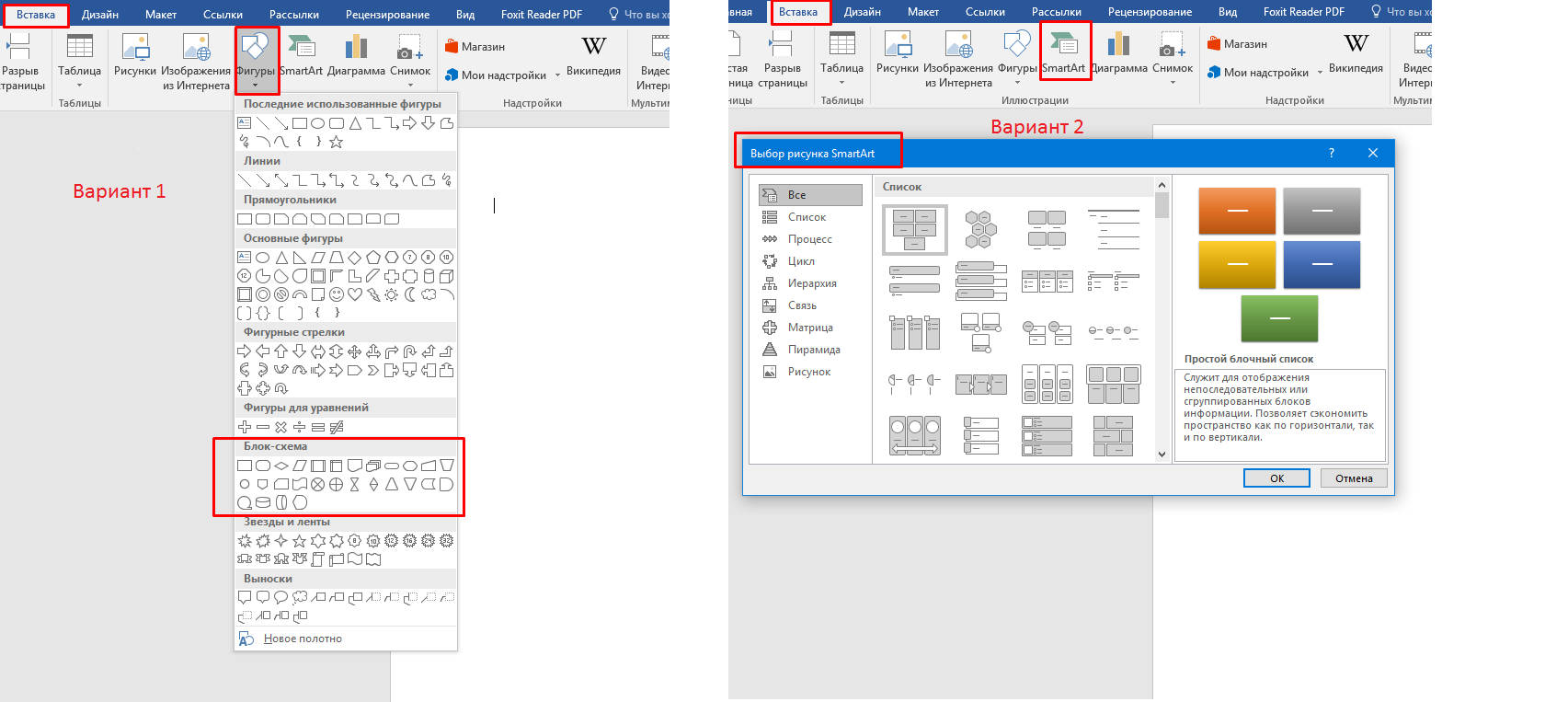
Task: Pick the sun shape
Action: [x=391, y=294]
